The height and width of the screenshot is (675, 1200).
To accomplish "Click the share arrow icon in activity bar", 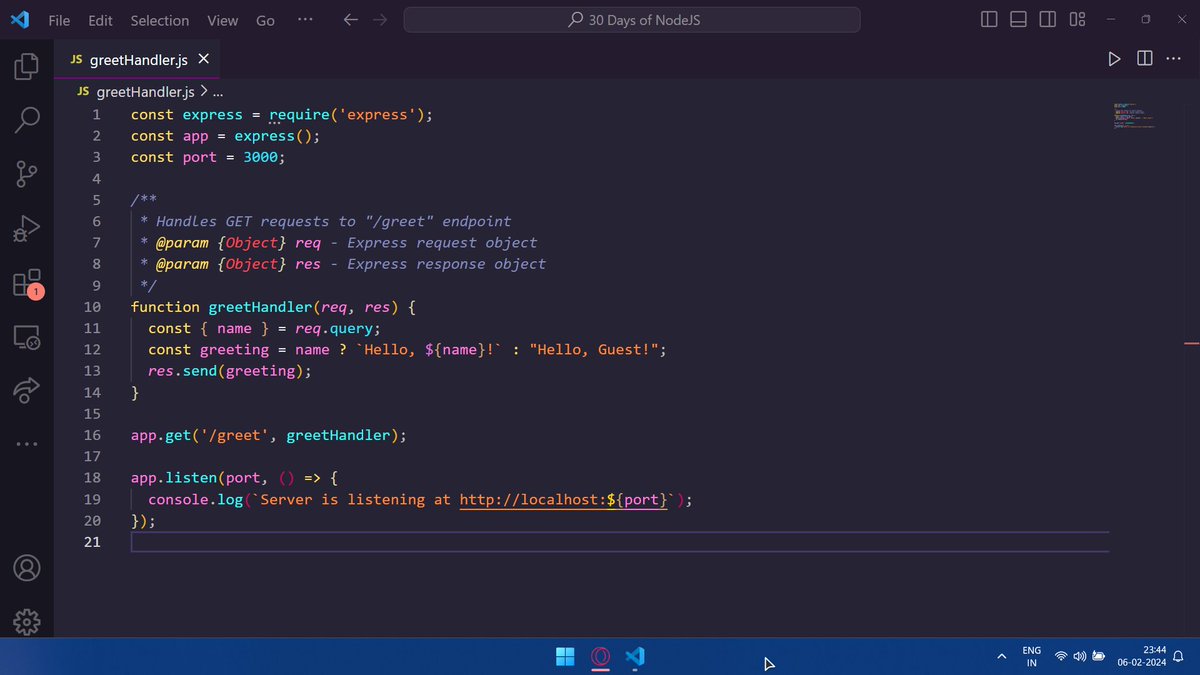I will click(27, 391).
